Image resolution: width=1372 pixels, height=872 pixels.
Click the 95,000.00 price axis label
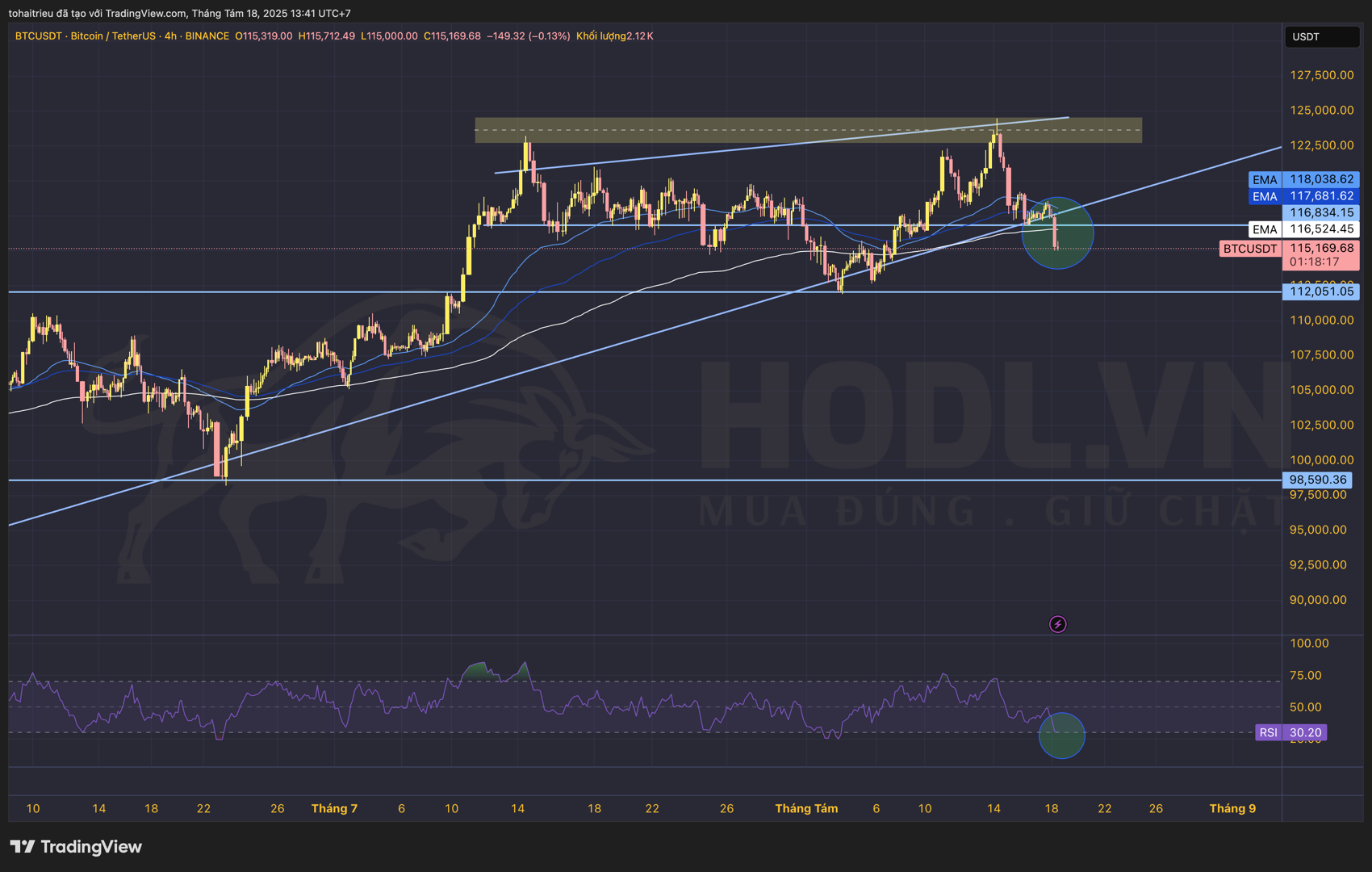1317,530
